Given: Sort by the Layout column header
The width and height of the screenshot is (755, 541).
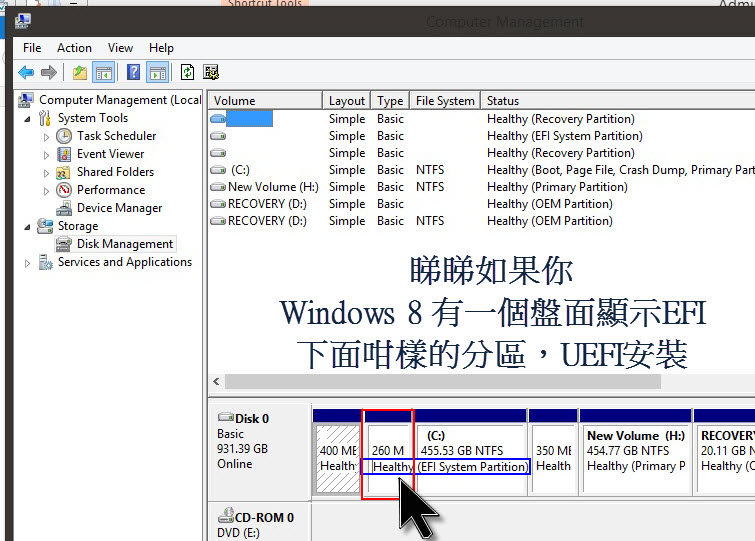Looking at the screenshot, I should 347,101.
